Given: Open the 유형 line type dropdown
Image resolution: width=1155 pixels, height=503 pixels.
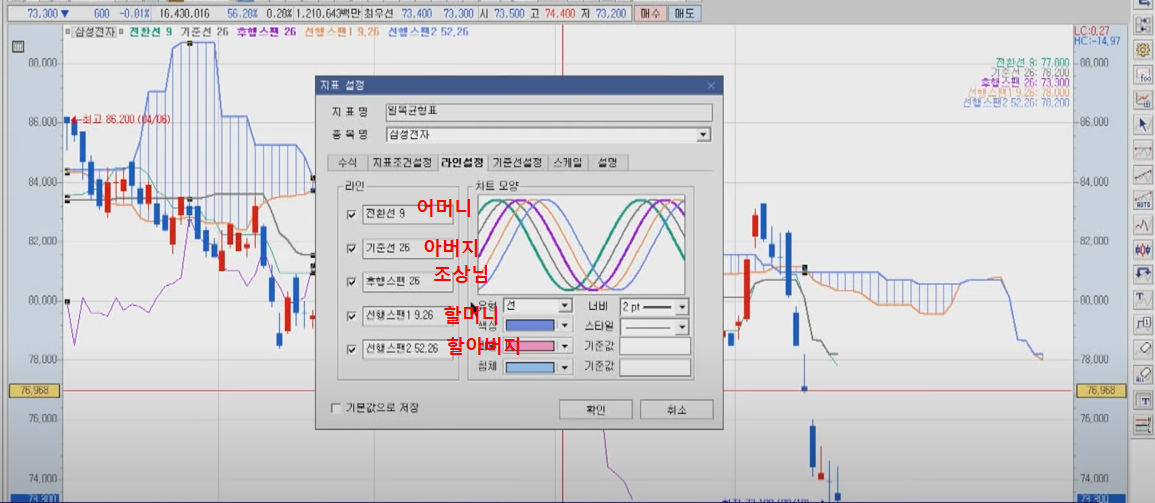Looking at the screenshot, I should [565, 305].
